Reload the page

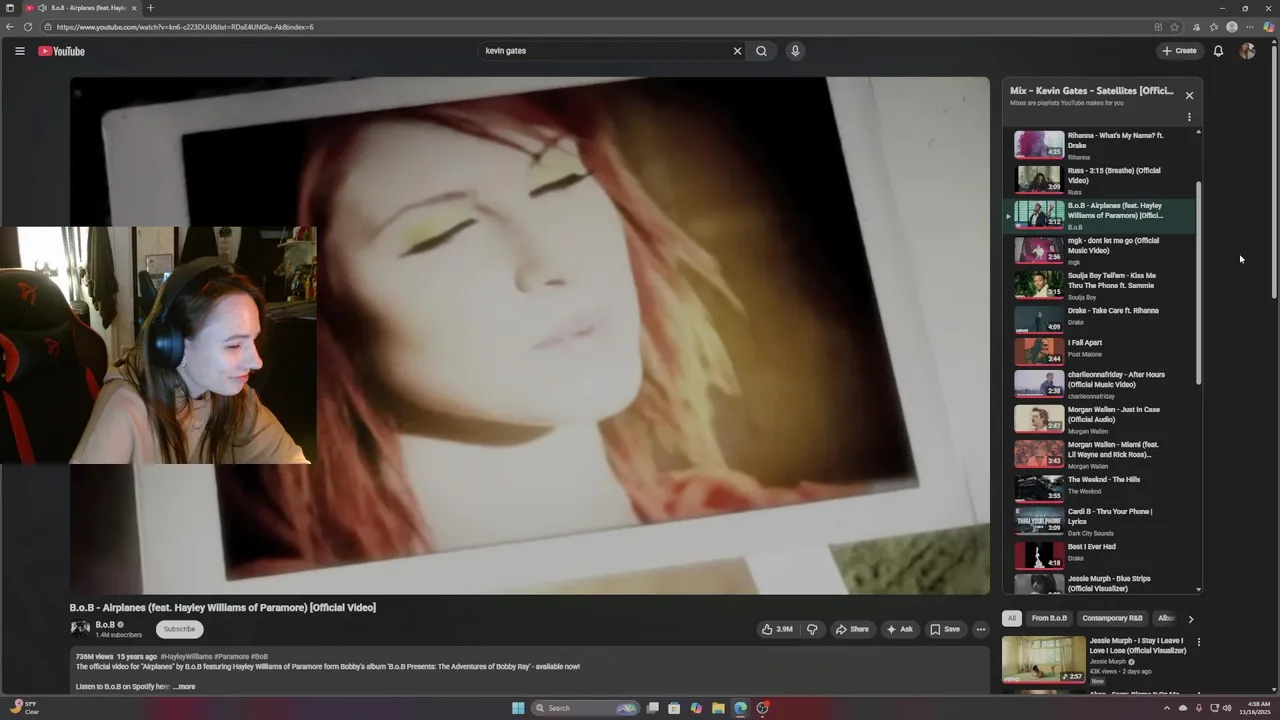tap(28, 27)
